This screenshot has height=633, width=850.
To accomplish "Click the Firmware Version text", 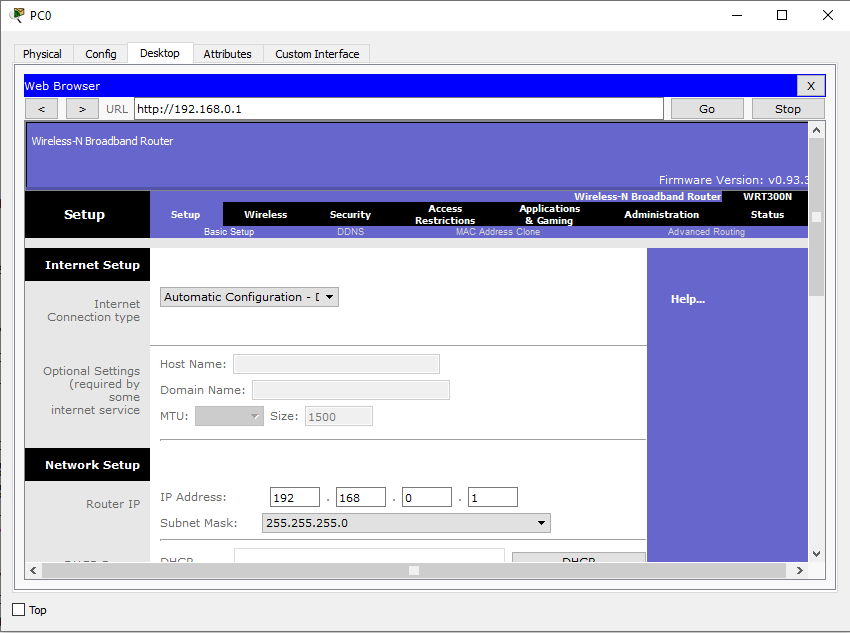I will click(733, 180).
